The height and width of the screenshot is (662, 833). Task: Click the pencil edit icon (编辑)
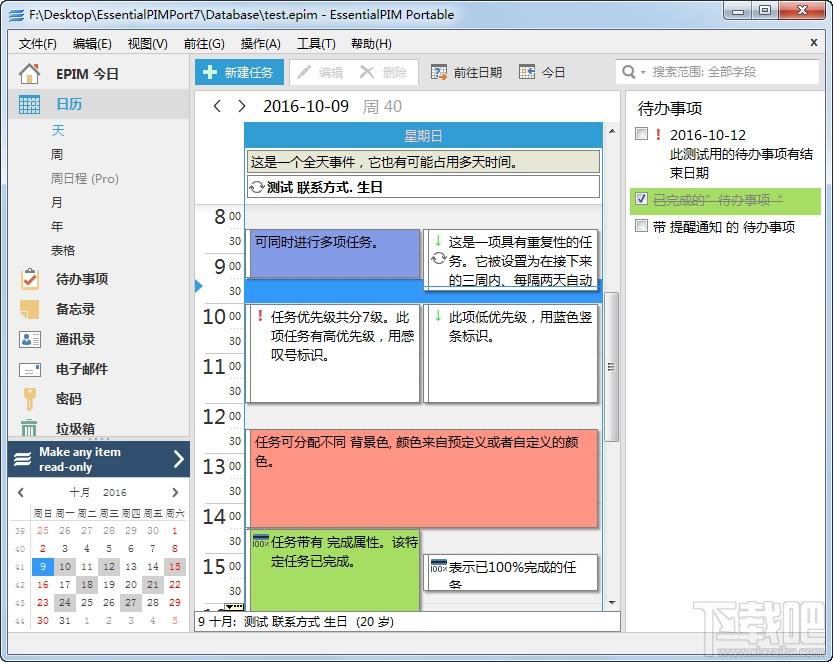click(x=304, y=72)
